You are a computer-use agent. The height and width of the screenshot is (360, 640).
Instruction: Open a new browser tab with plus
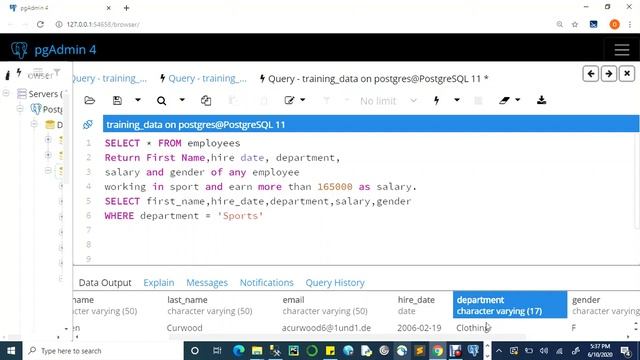point(127,8)
